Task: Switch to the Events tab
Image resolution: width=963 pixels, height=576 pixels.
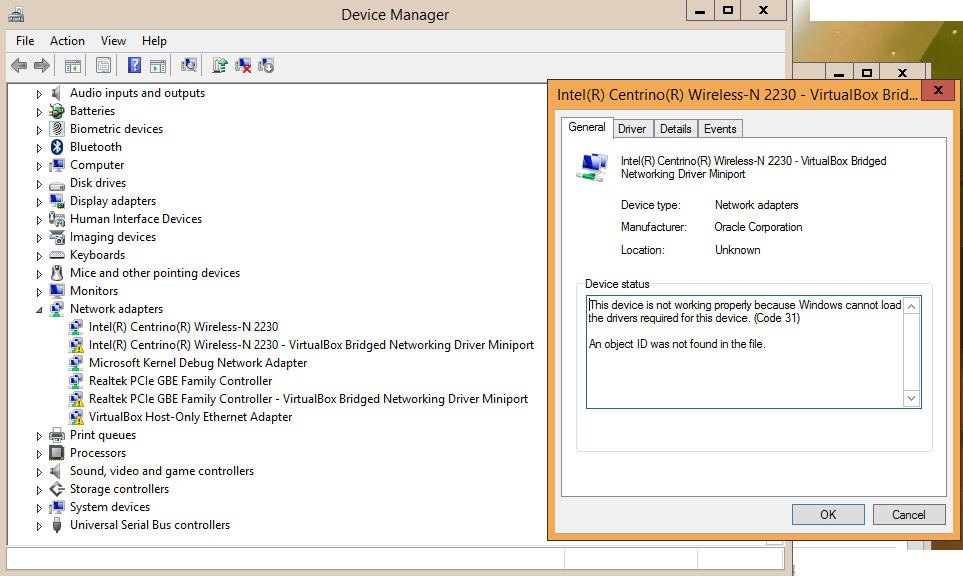Action: [720, 129]
